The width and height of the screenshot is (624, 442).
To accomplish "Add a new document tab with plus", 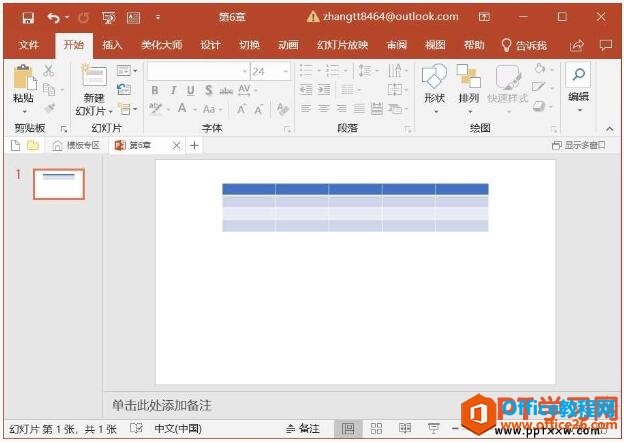I will (194, 146).
